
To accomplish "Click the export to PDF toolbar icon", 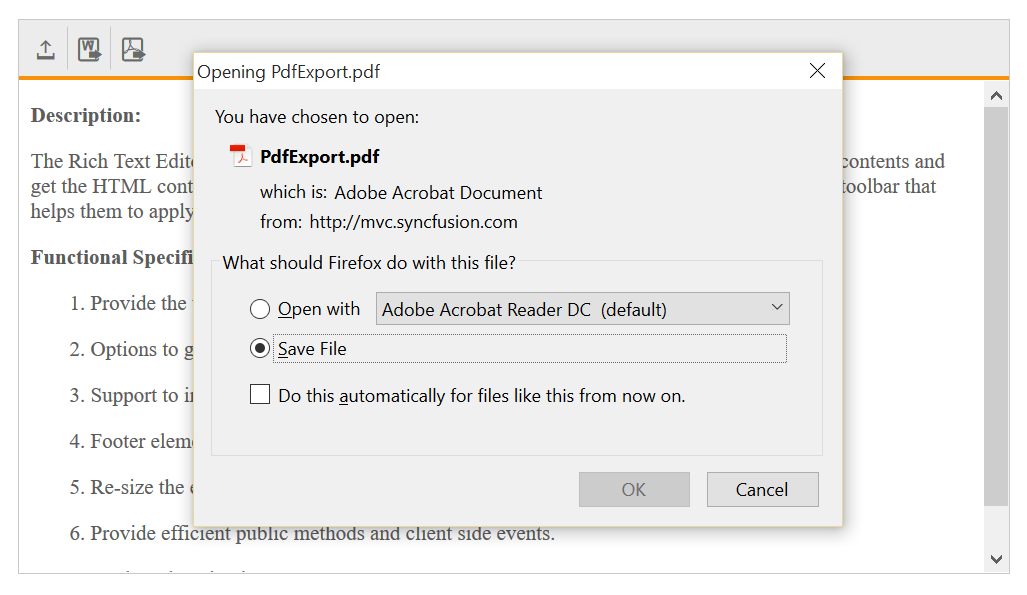I will click(x=133, y=49).
